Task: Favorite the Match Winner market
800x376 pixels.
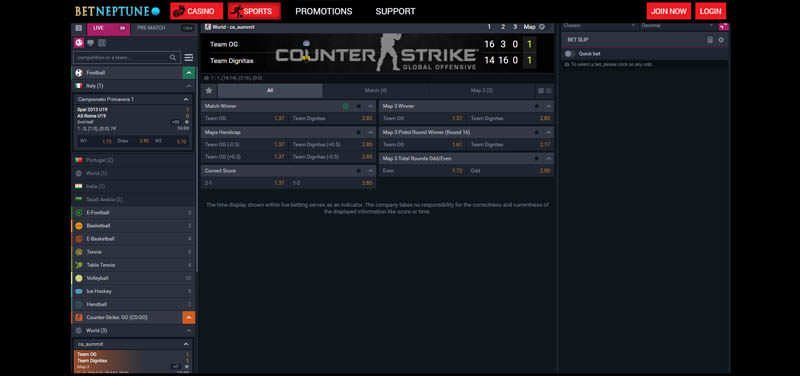Action: (359, 106)
